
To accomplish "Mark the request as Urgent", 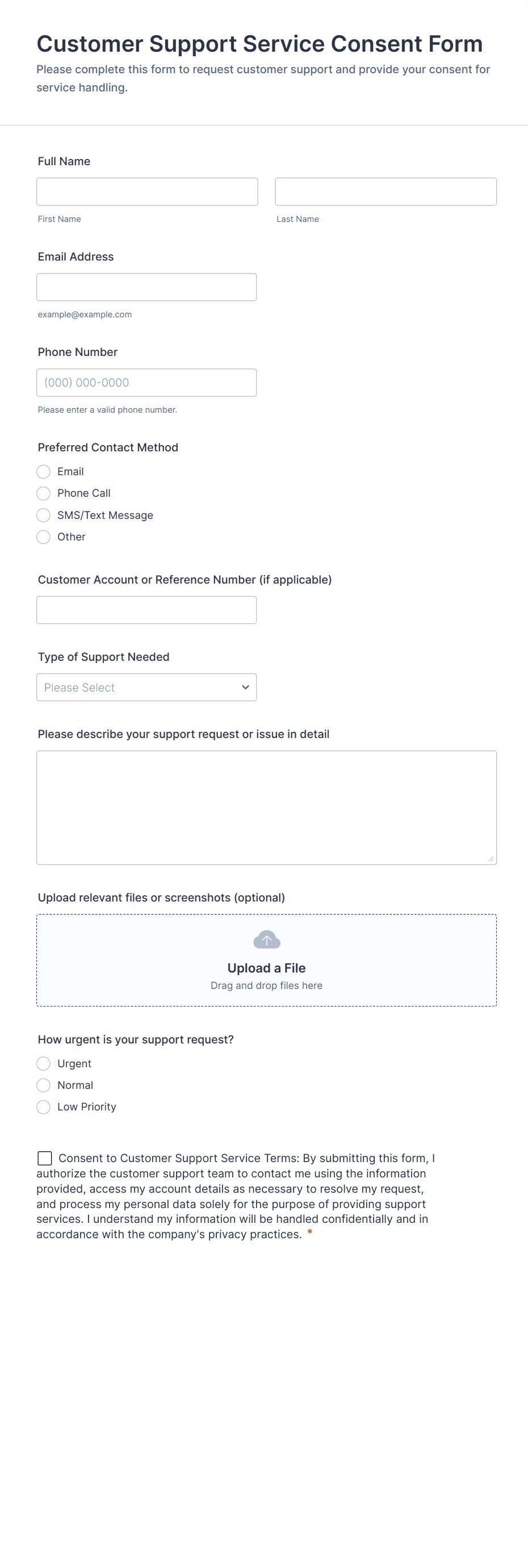I will 43,1063.
